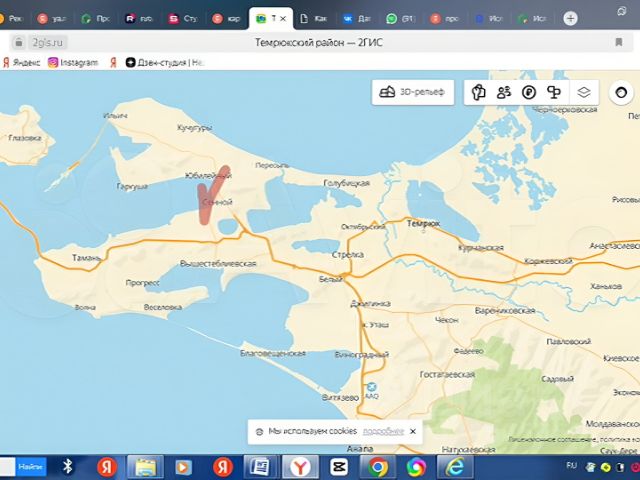Show parking layer on the map
This screenshot has height=480, width=640.
pos(529,93)
